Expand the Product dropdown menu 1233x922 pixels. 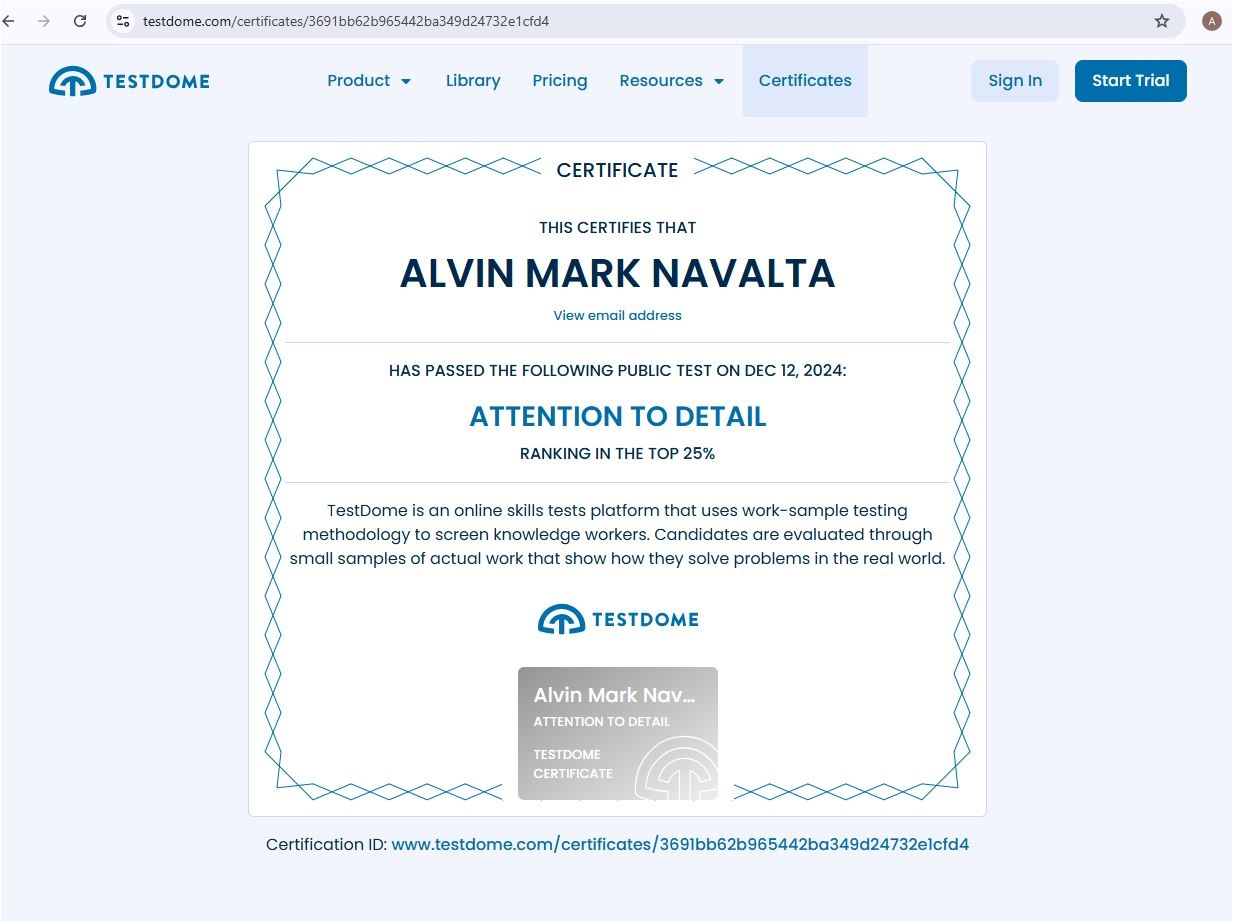[369, 81]
